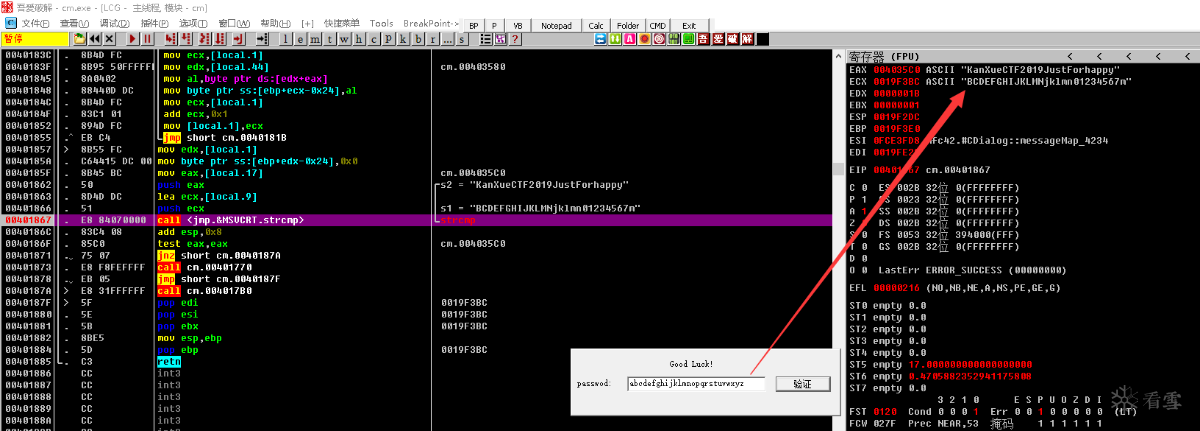Click the pink 'A' plugin icon
The width and height of the screenshot is (1200, 431).
pyautogui.click(x=629, y=39)
